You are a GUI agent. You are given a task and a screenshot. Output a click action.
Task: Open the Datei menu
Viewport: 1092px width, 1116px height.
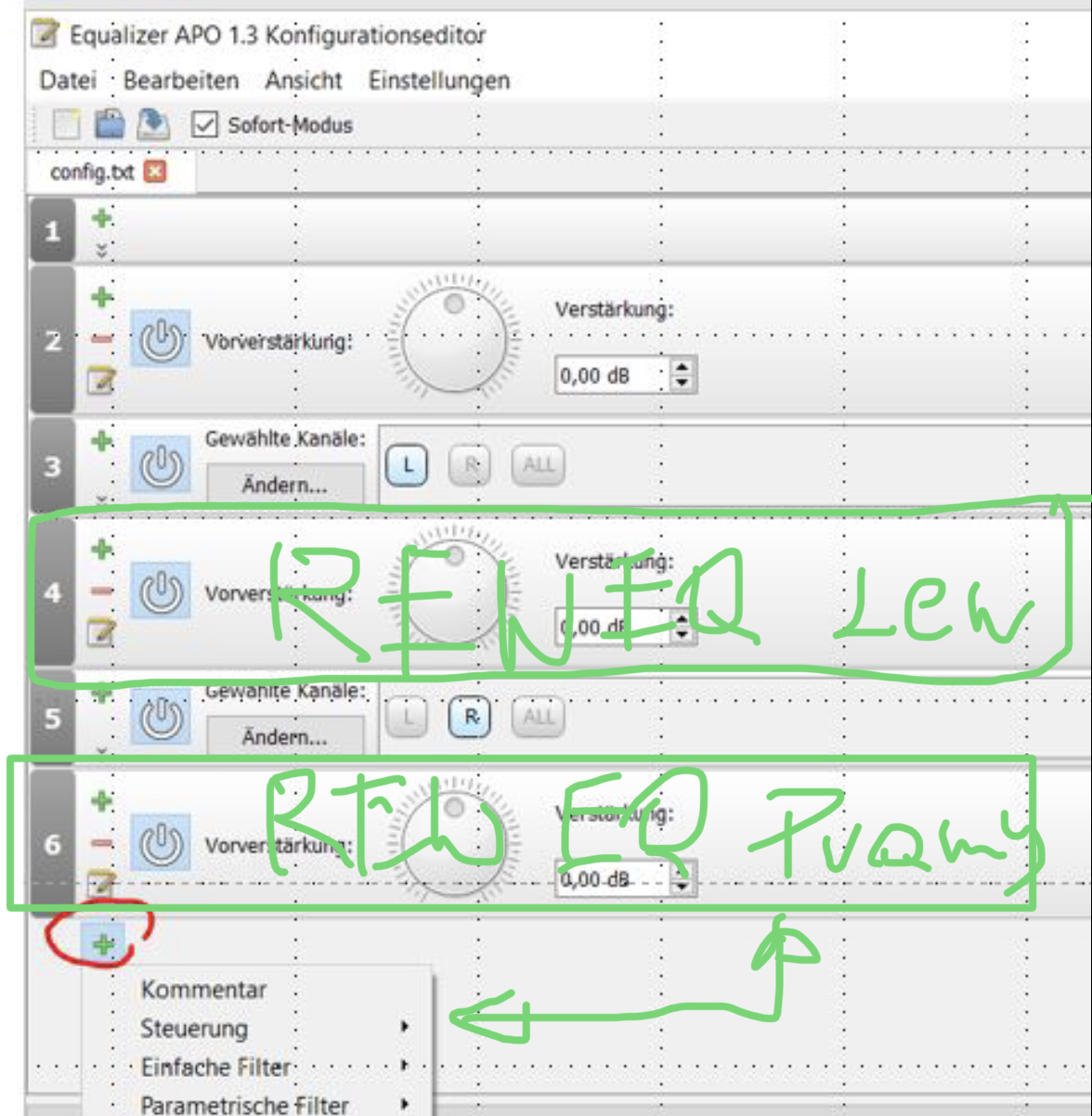tap(68, 81)
